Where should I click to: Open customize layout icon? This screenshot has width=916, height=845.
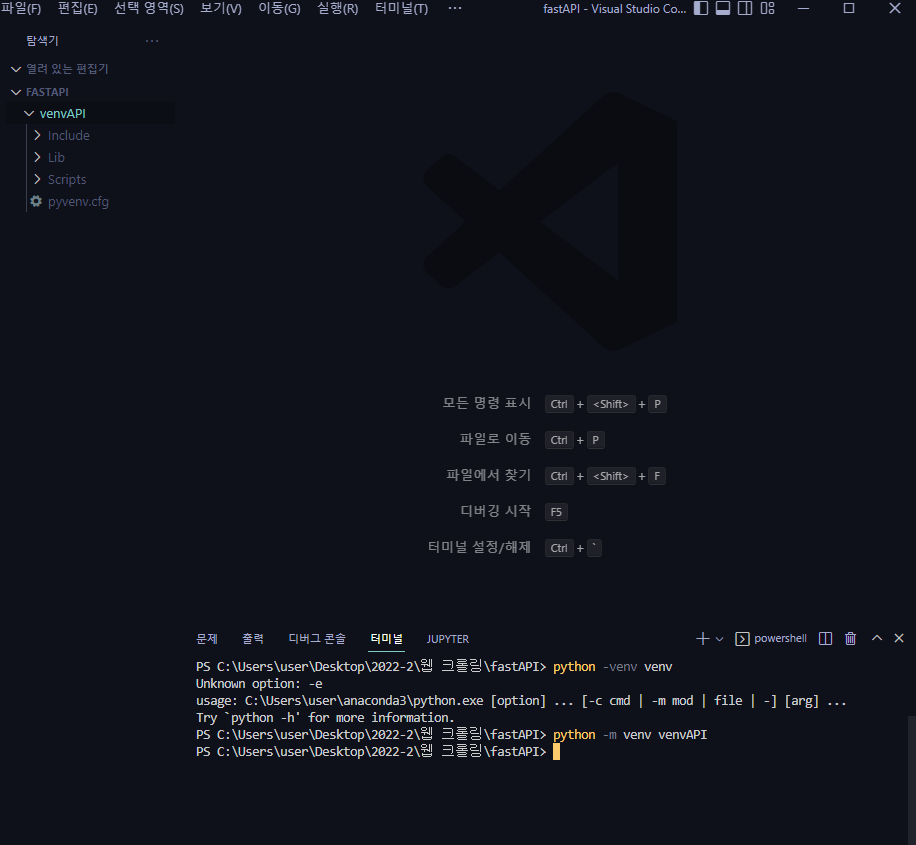click(x=768, y=8)
